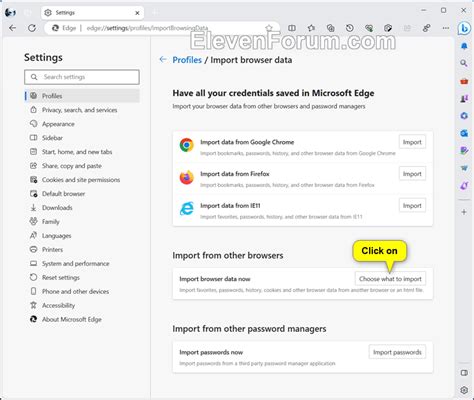
Task: Open the sidebar settings gear at bottom
Action: coord(464,390)
